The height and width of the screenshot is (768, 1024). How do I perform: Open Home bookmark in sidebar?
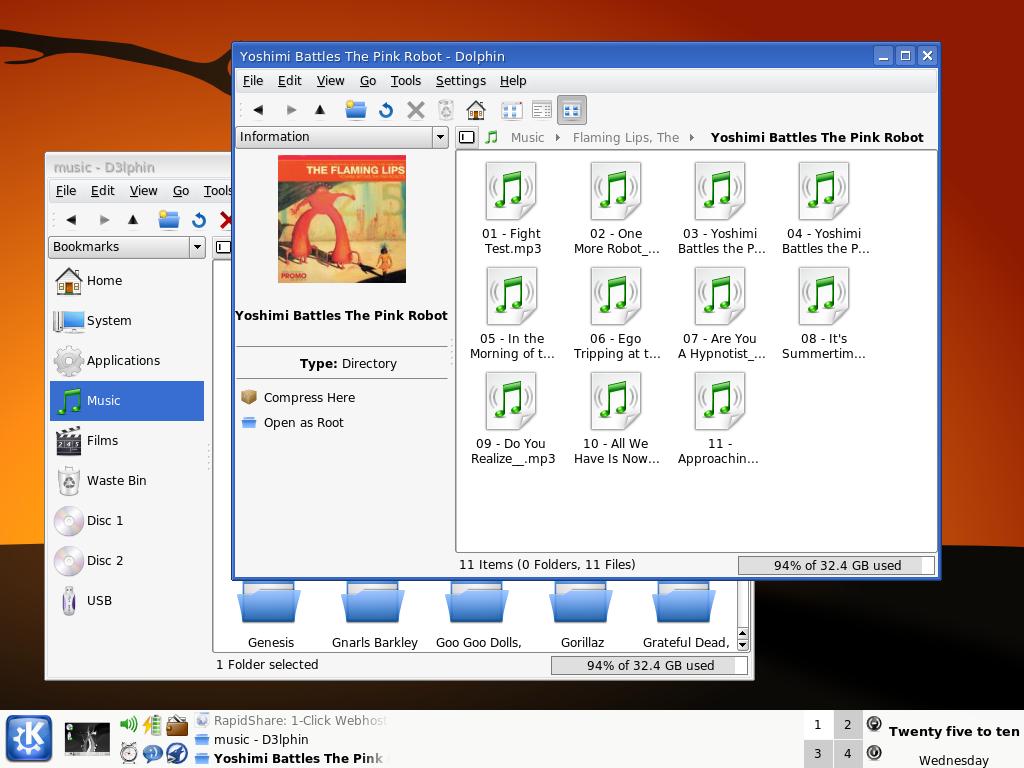coord(127,281)
